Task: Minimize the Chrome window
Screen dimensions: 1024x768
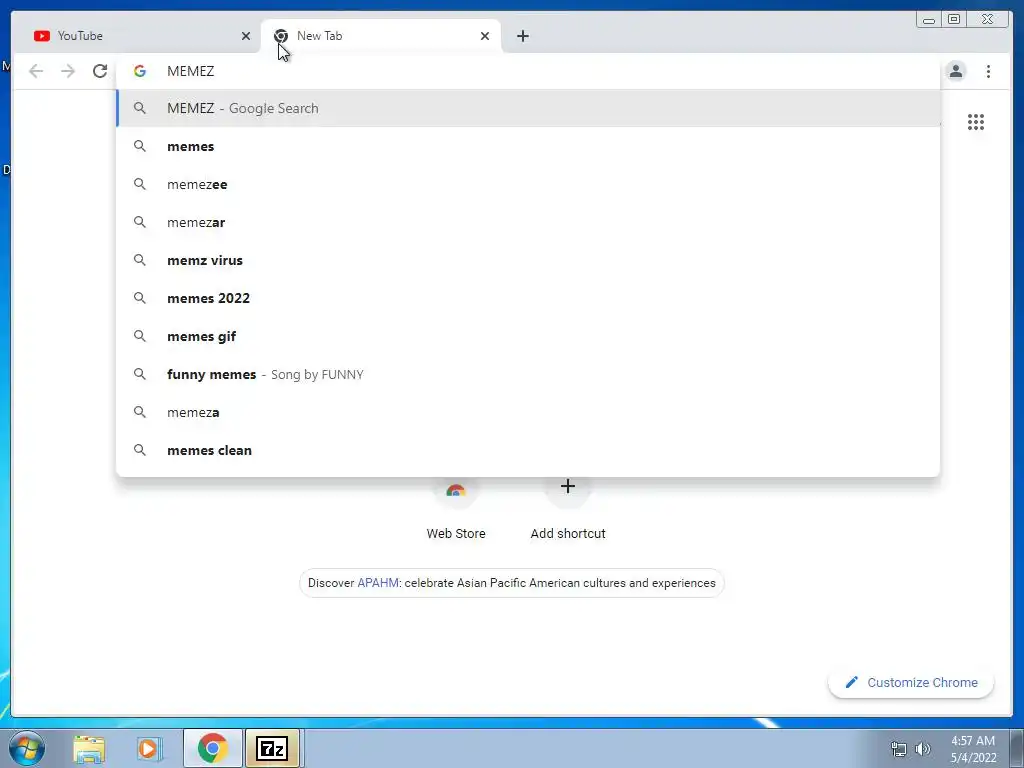Action: [x=929, y=20]
